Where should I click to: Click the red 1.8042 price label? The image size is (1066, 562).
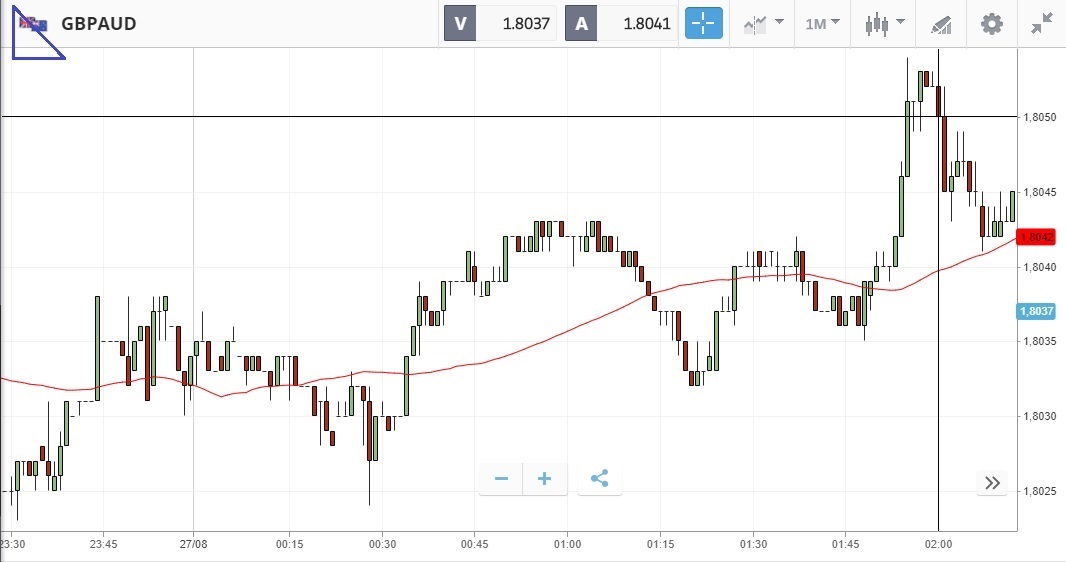pyautogui.click(x=1035, y=237)
